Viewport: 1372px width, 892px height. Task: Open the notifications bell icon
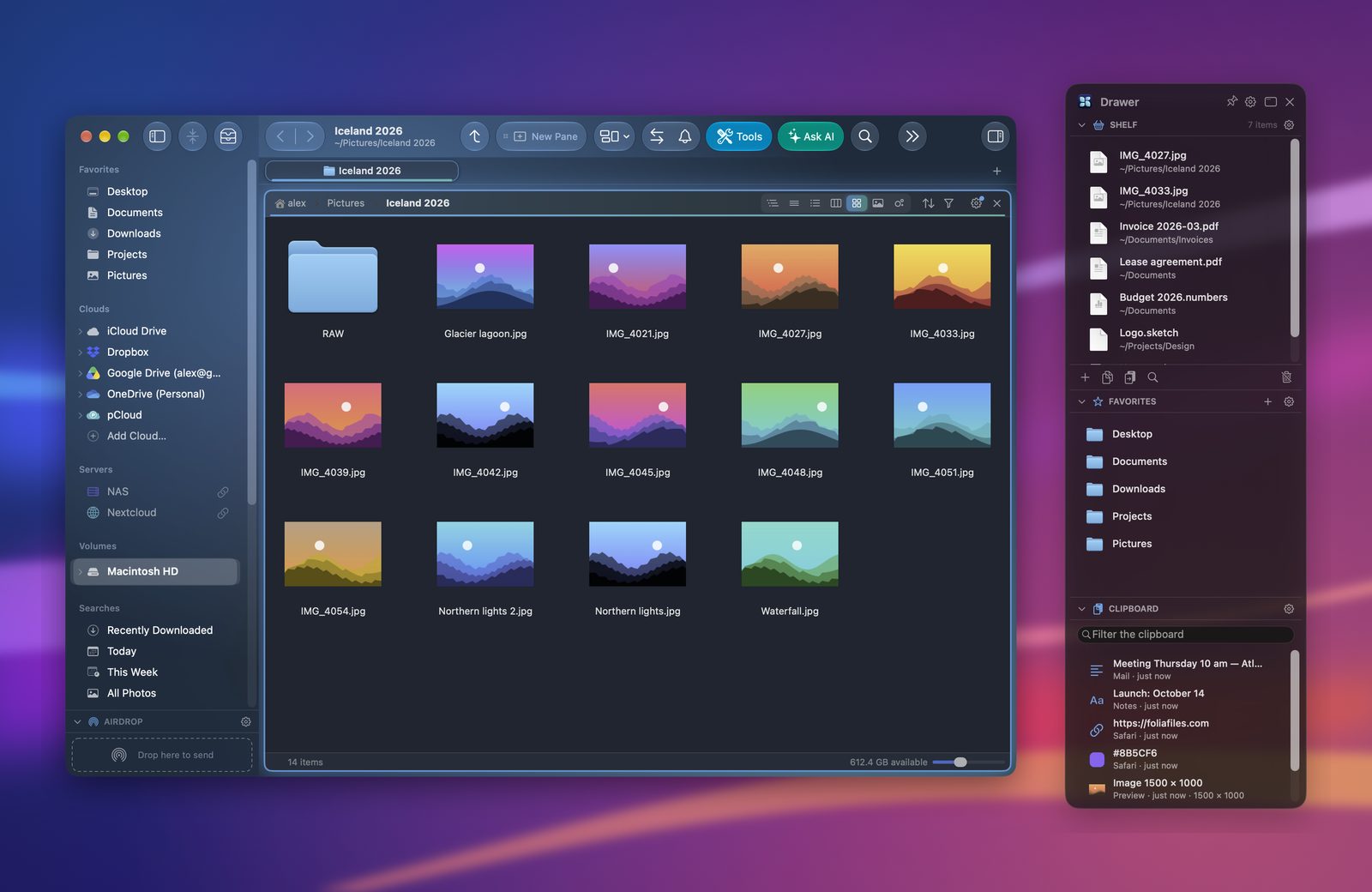tap(685, 136)
